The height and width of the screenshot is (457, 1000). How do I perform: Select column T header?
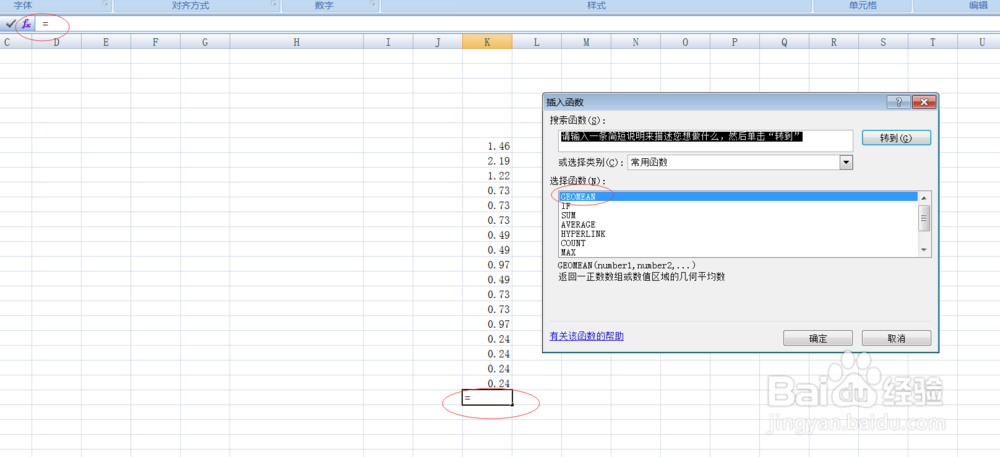(x=932, y=42)
